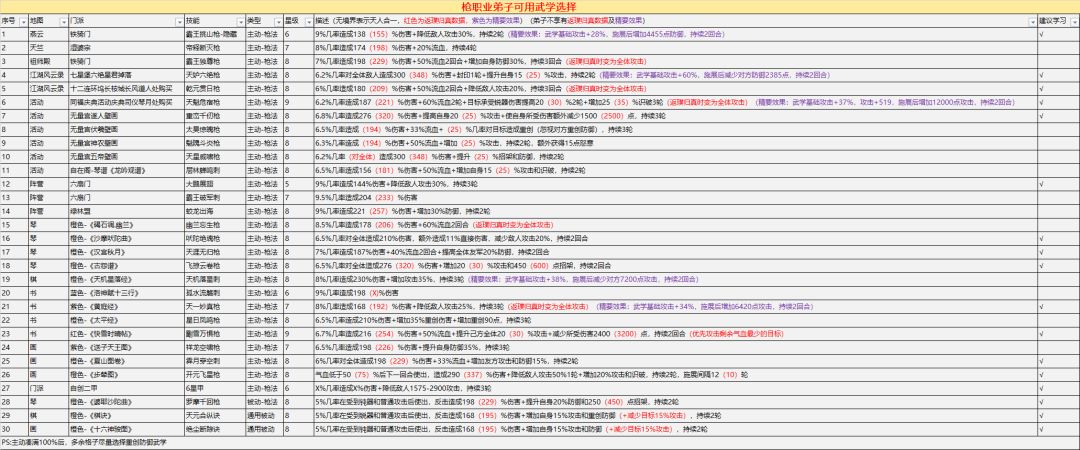The height and width of the screenshot is (450, 1080).
Task: Click the 建议学习 header cell
Action: 1059,21
